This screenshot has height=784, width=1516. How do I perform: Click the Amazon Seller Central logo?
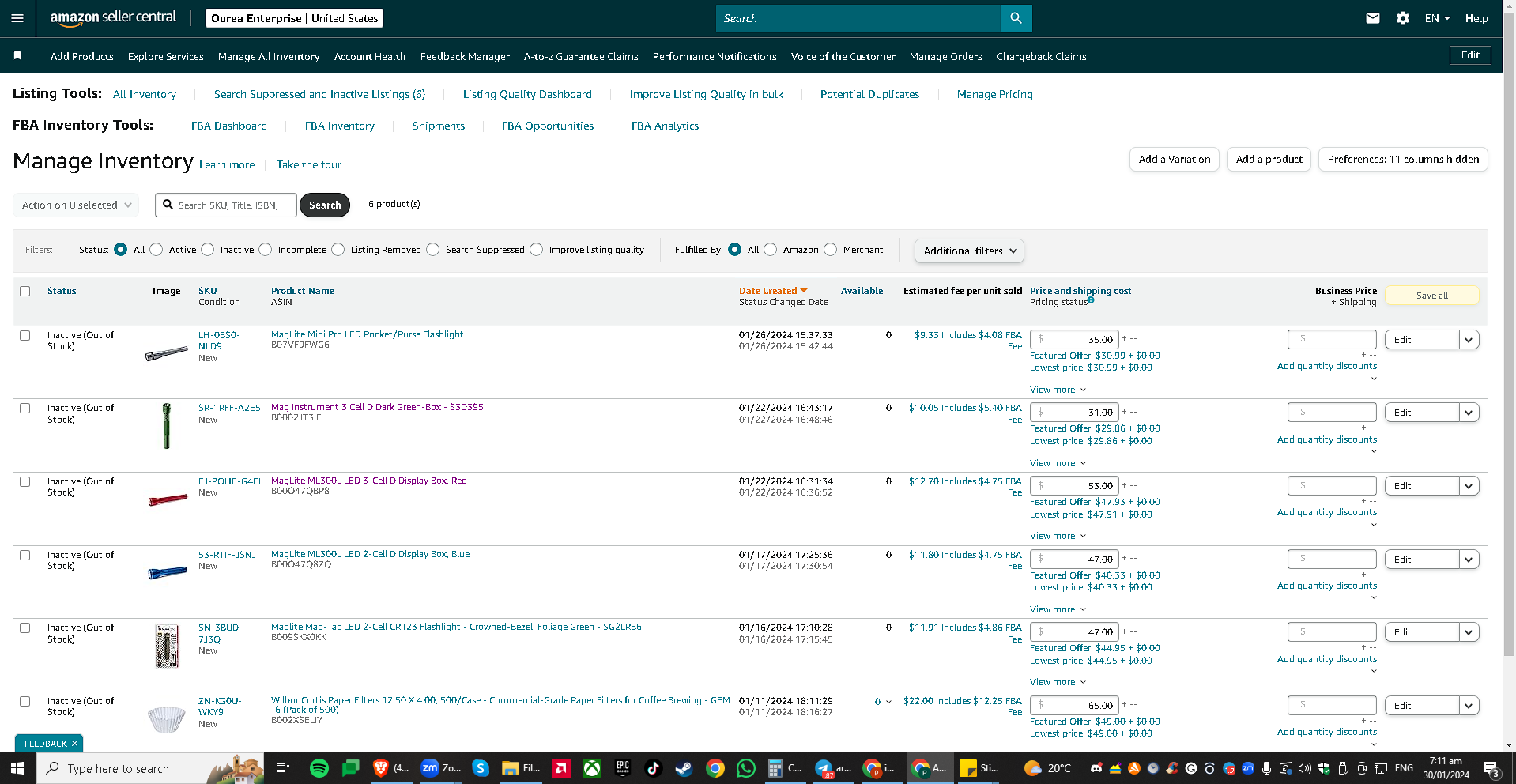pyautogui.click(x=113, y=17)
